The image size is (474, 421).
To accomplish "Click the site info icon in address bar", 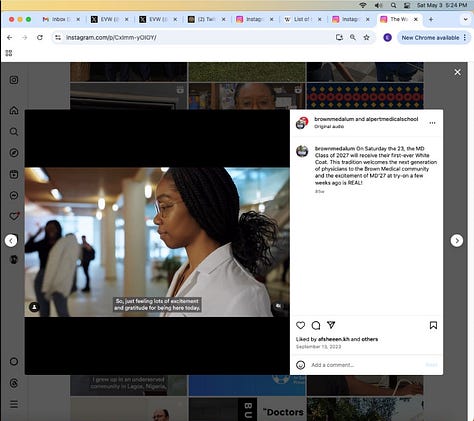I will [x=58, y=38].
